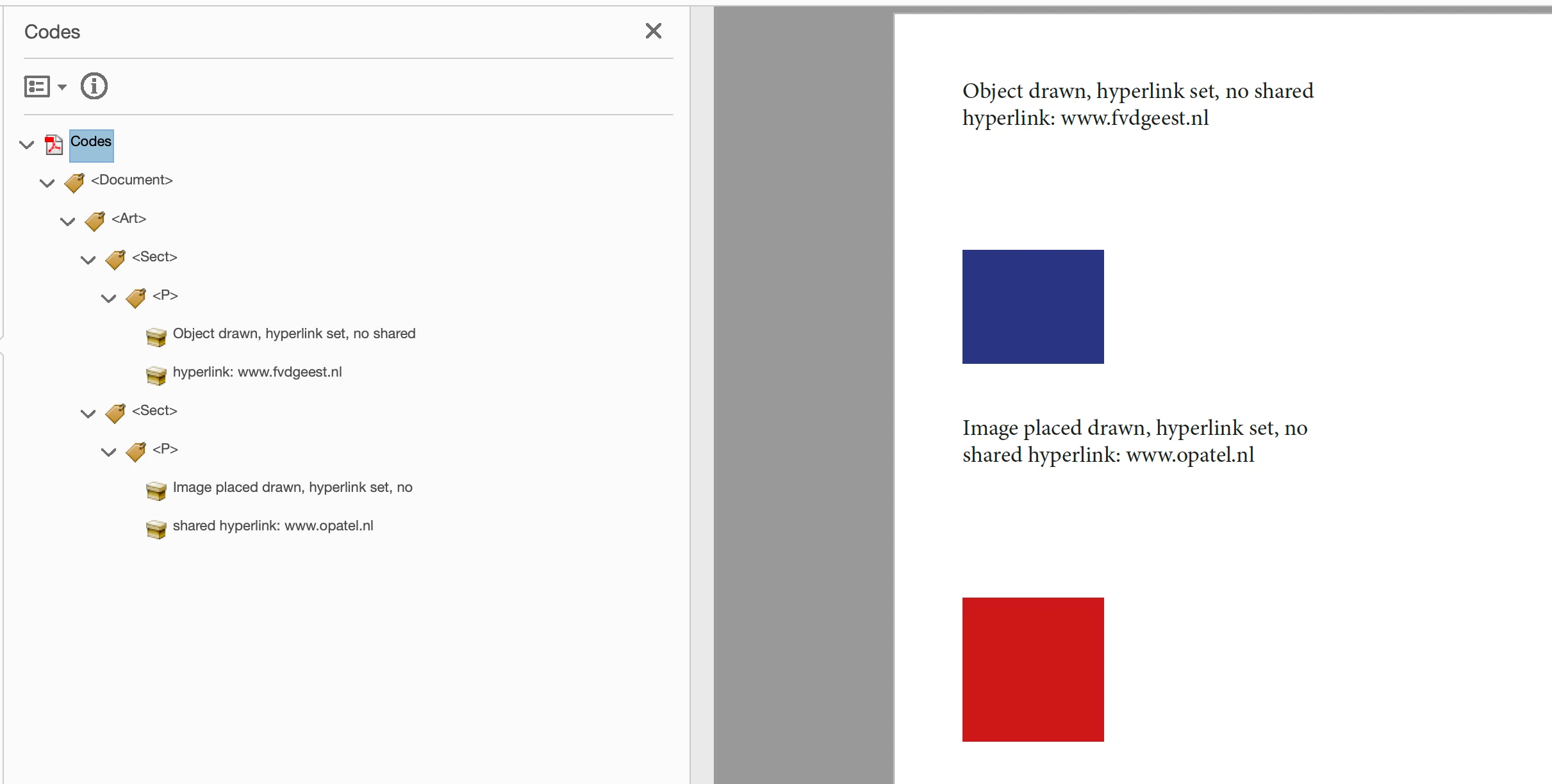Click the www.opatel.nl text on page
Image resolution: width=1552 pixels, height=784 pixels.
pyautogui.click(x=1189, y=455)
